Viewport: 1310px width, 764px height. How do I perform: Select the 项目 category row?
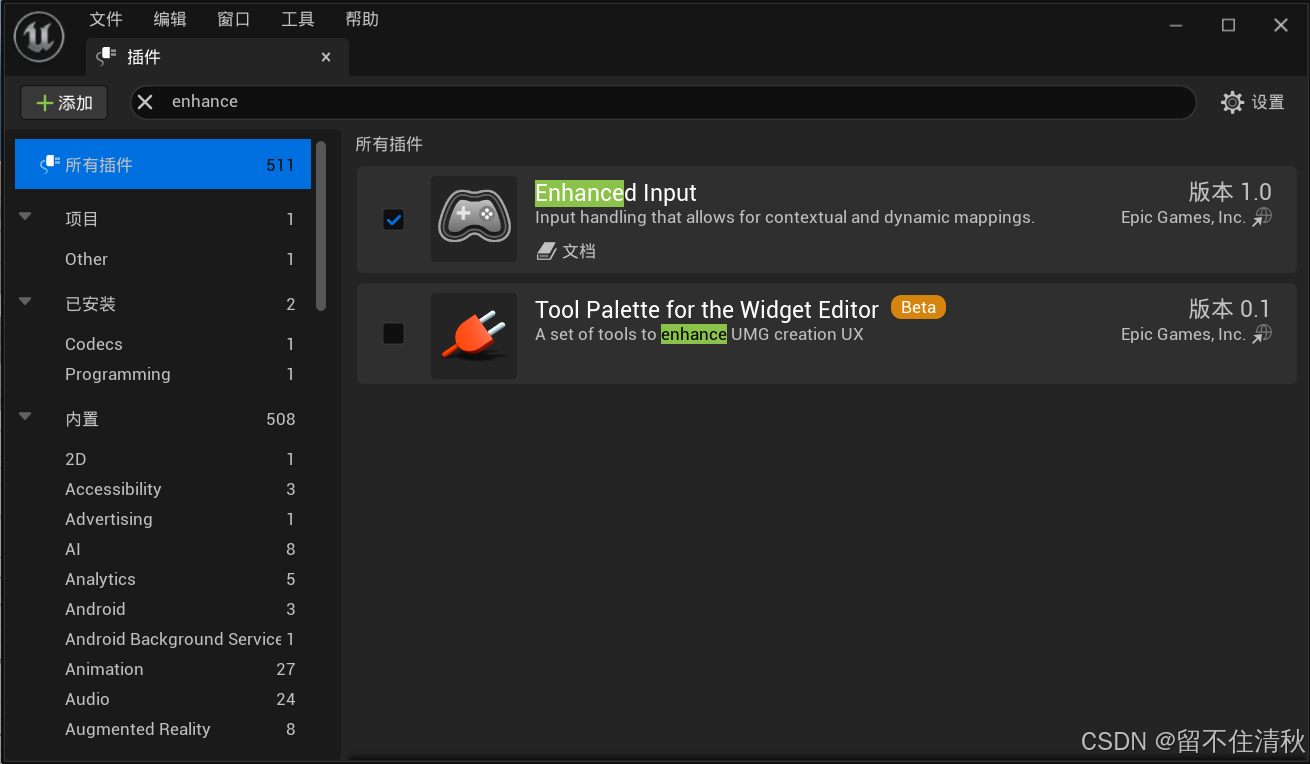[163, 219]
